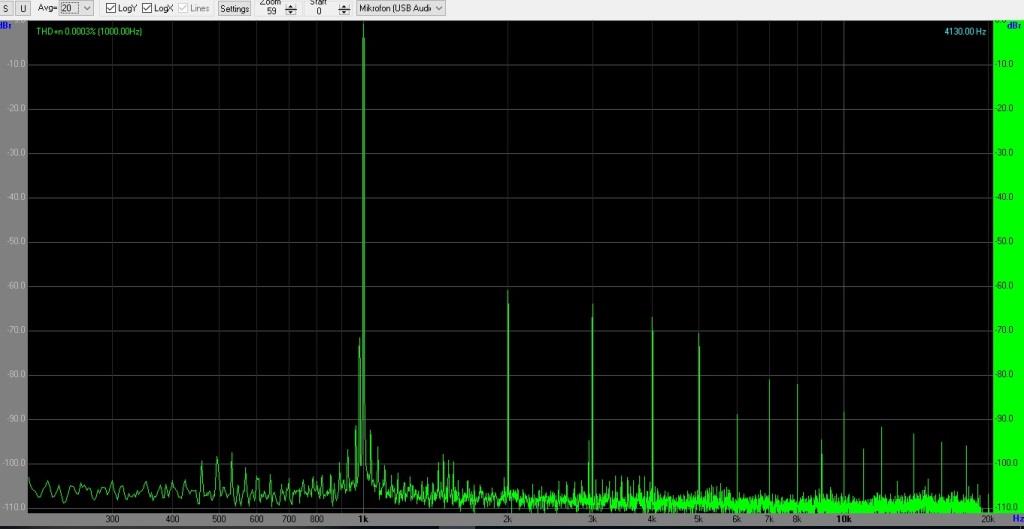Click the 2k frequency axis label
Image resolution: width=1024 pixels, height=529 pixels.
(x=507, y=519)
